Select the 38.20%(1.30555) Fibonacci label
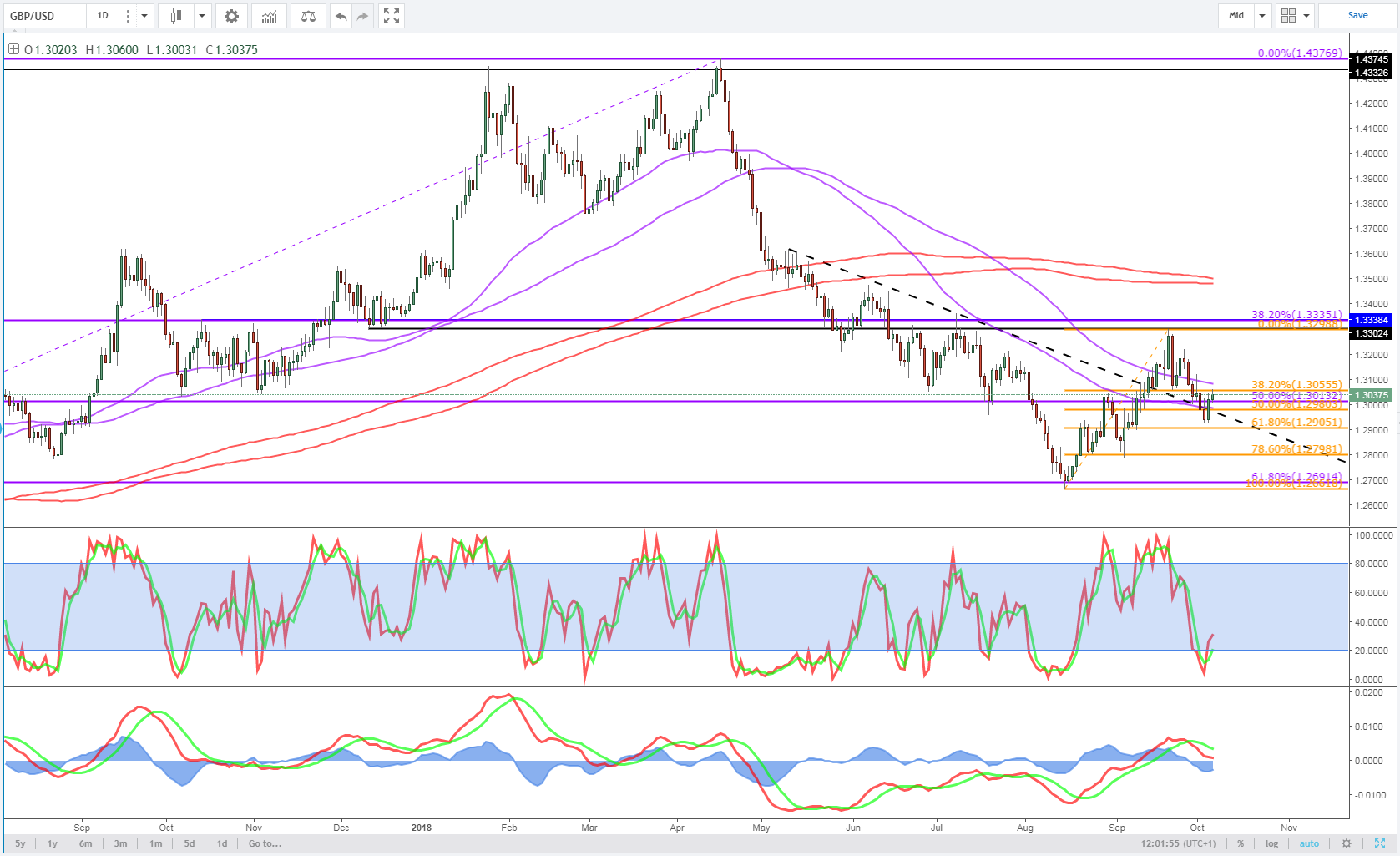 point(1296,385)
